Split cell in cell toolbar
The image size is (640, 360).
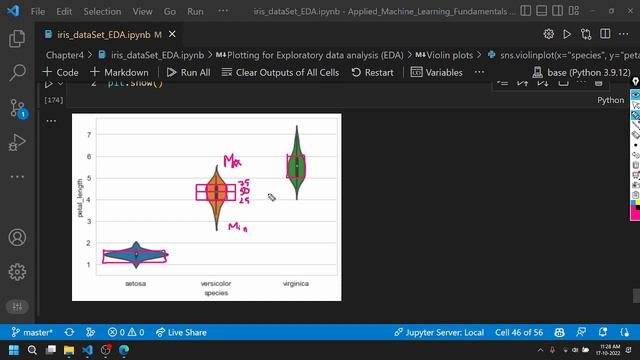coord(563,83)
